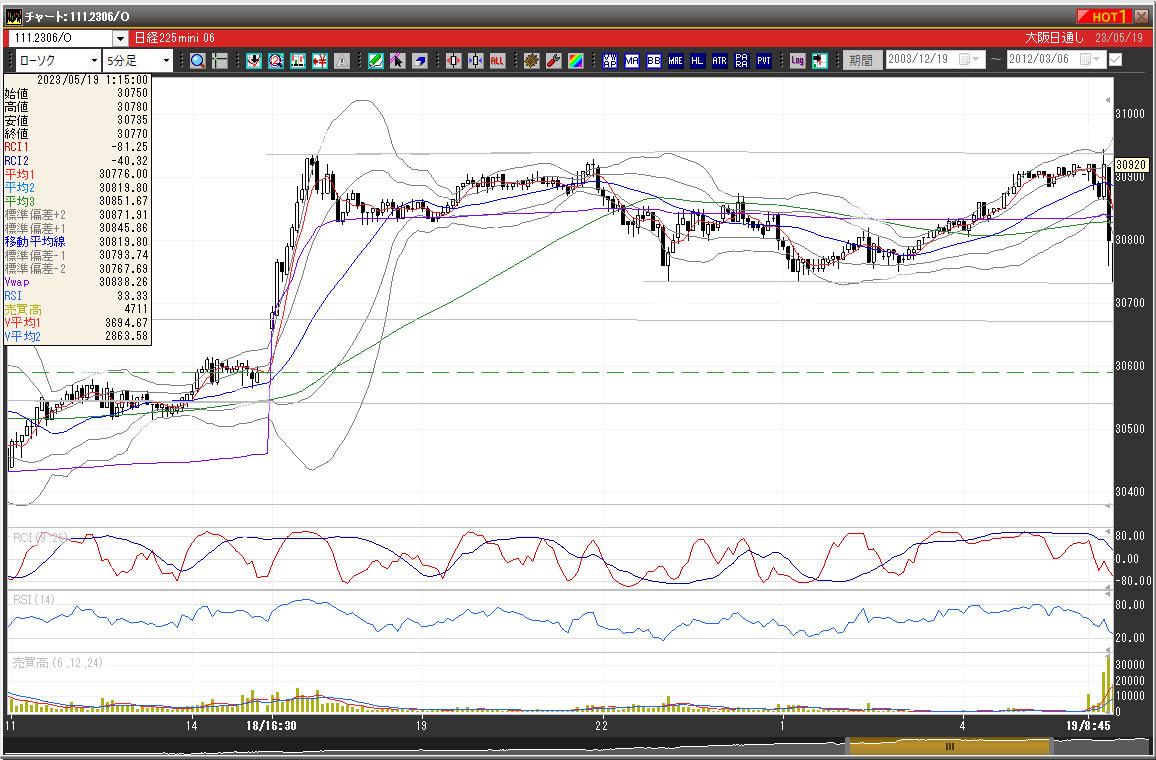Click the 18/16:30 time axis label
The height and width of the screenshot is (760, 1156).
tap(271, 726)
